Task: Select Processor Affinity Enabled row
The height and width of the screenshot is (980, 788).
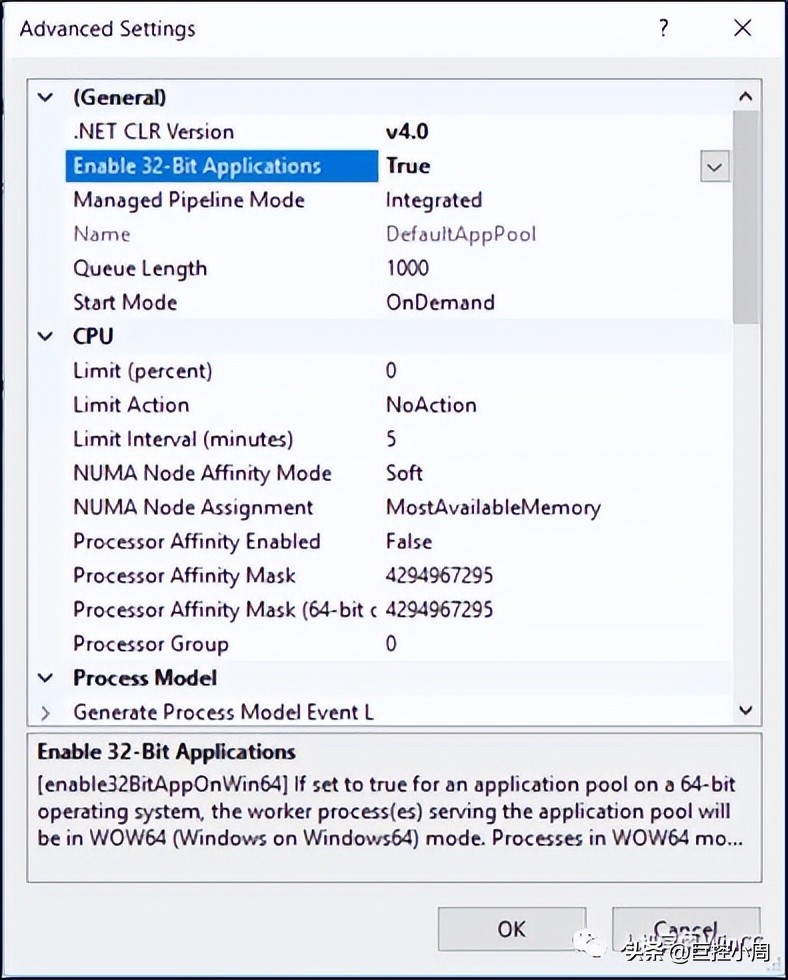Action: 196,542
